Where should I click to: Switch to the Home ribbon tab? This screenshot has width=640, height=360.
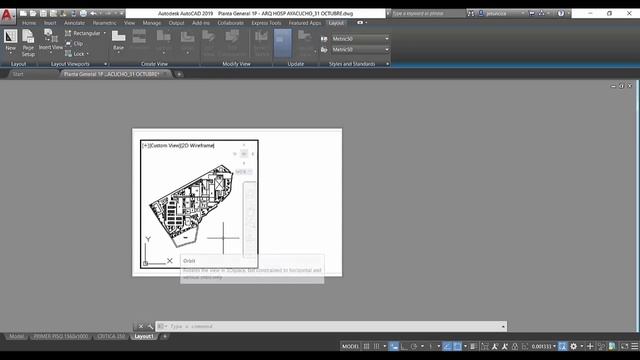click(29, 23)
